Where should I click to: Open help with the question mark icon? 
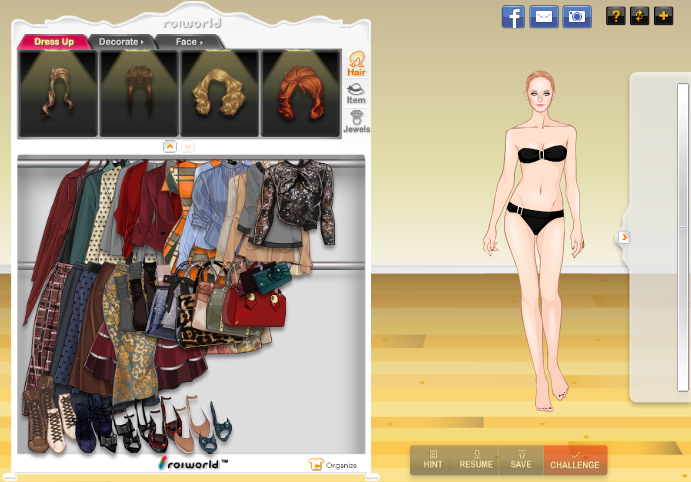(x=616, y=16)
